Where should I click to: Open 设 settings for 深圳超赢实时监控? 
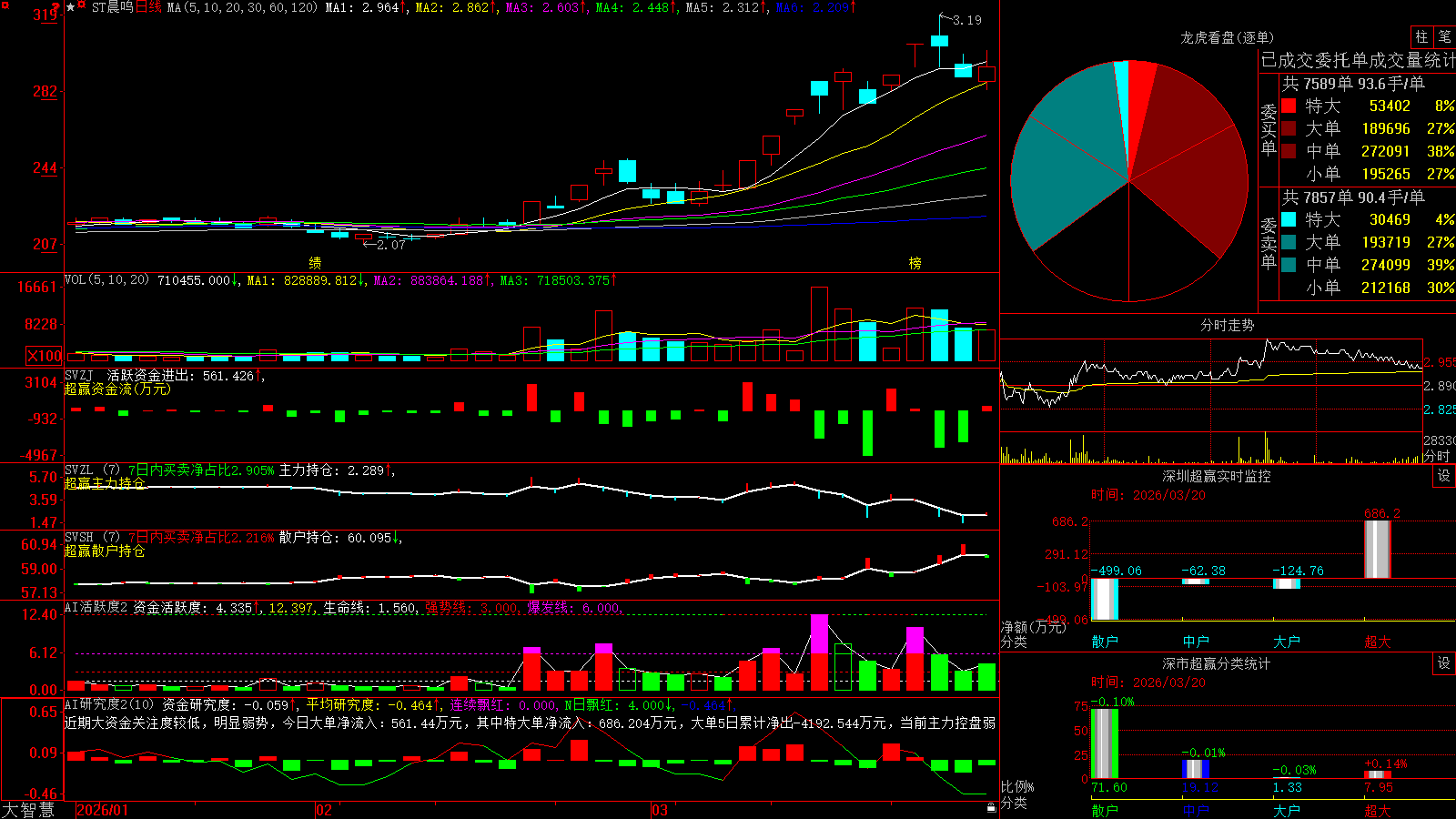pos(1444,476)
